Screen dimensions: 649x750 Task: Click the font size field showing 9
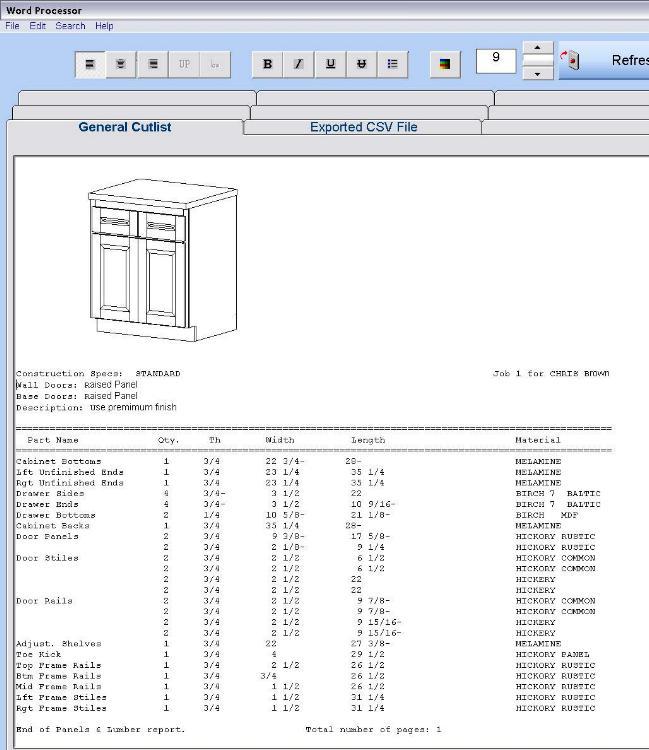click(496, 61)
